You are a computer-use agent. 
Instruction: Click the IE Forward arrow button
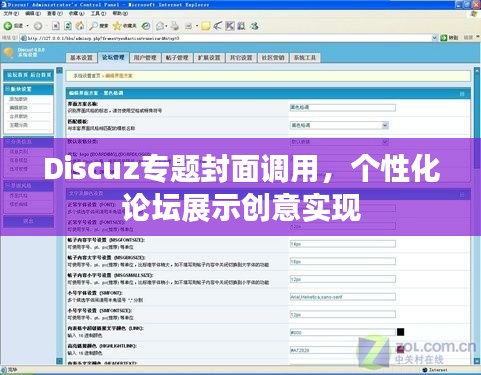pyautogui.click(x=38, y=26)
